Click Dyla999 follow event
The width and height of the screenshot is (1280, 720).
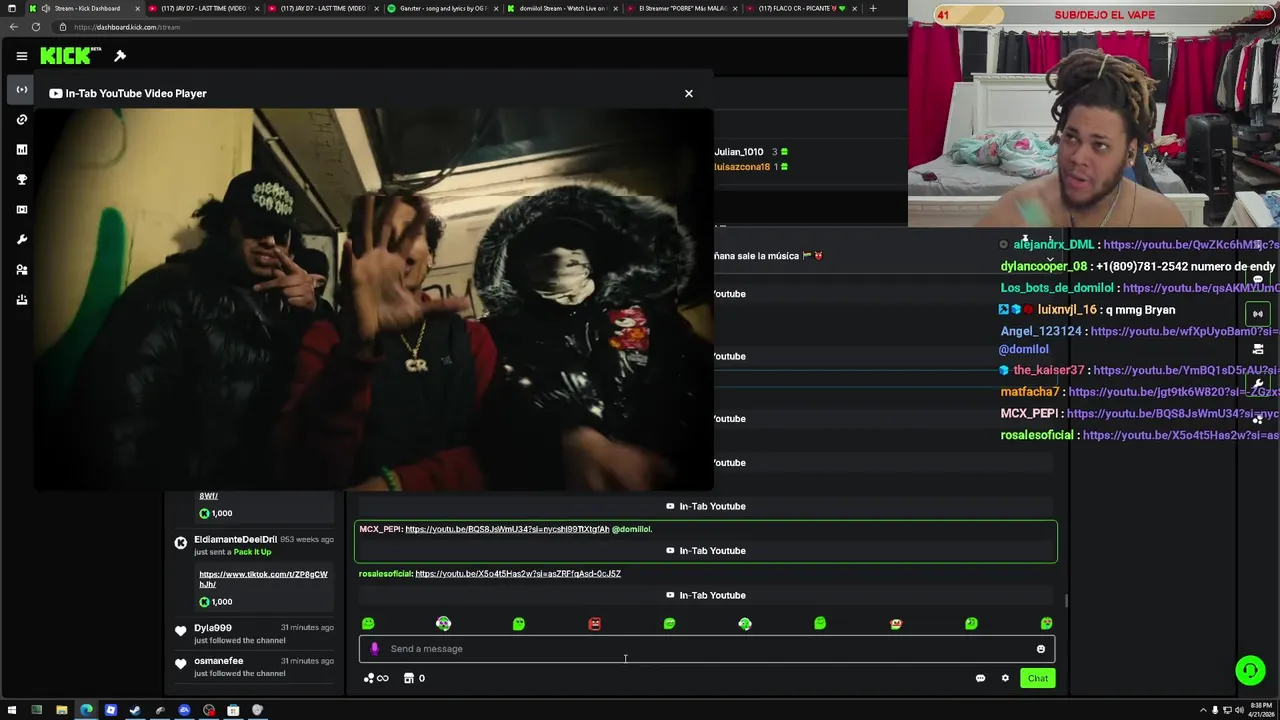click(x=254, y=634)
